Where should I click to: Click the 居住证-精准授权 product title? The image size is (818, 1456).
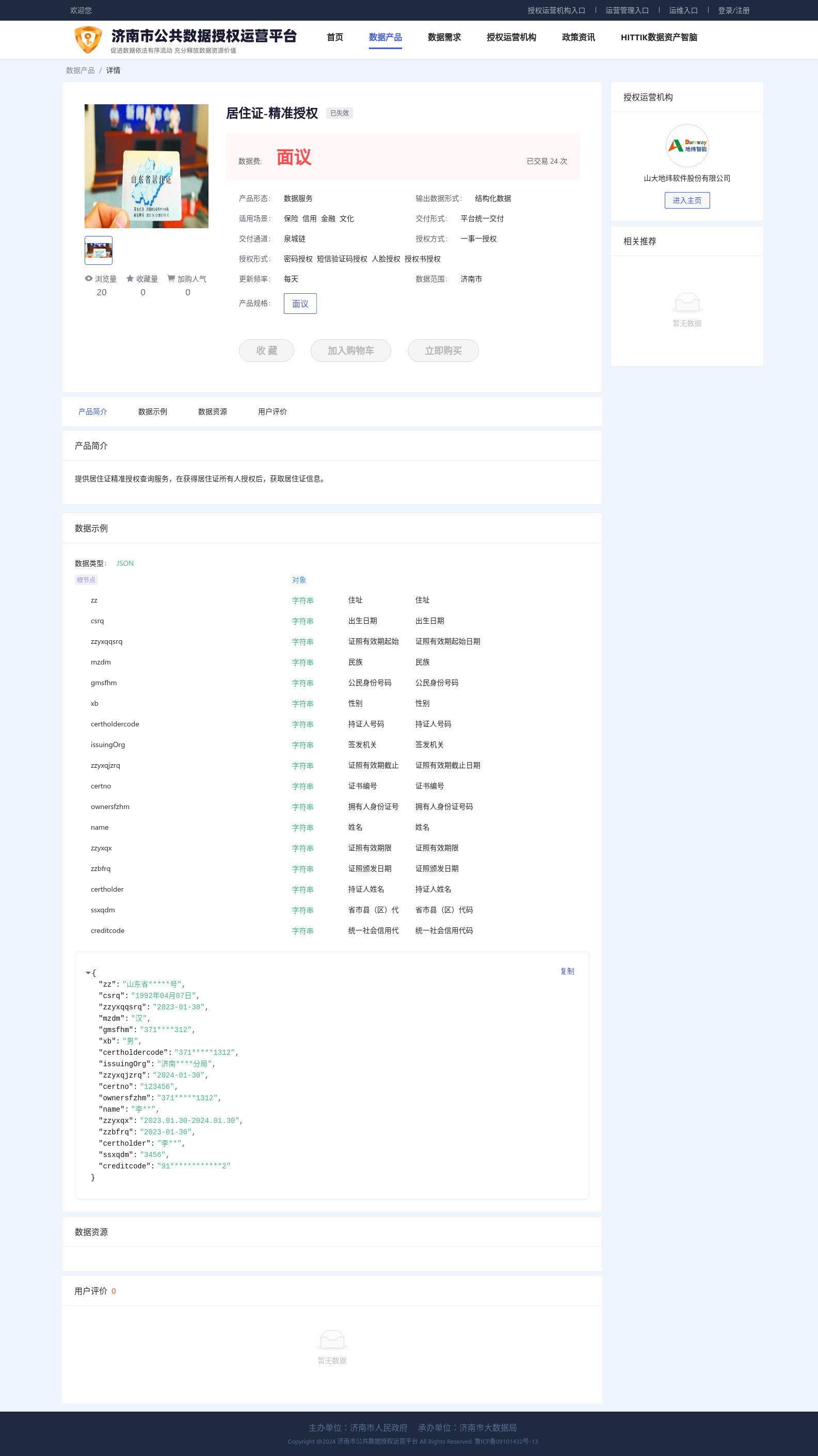pyautogui.click(x=272, y=113)
